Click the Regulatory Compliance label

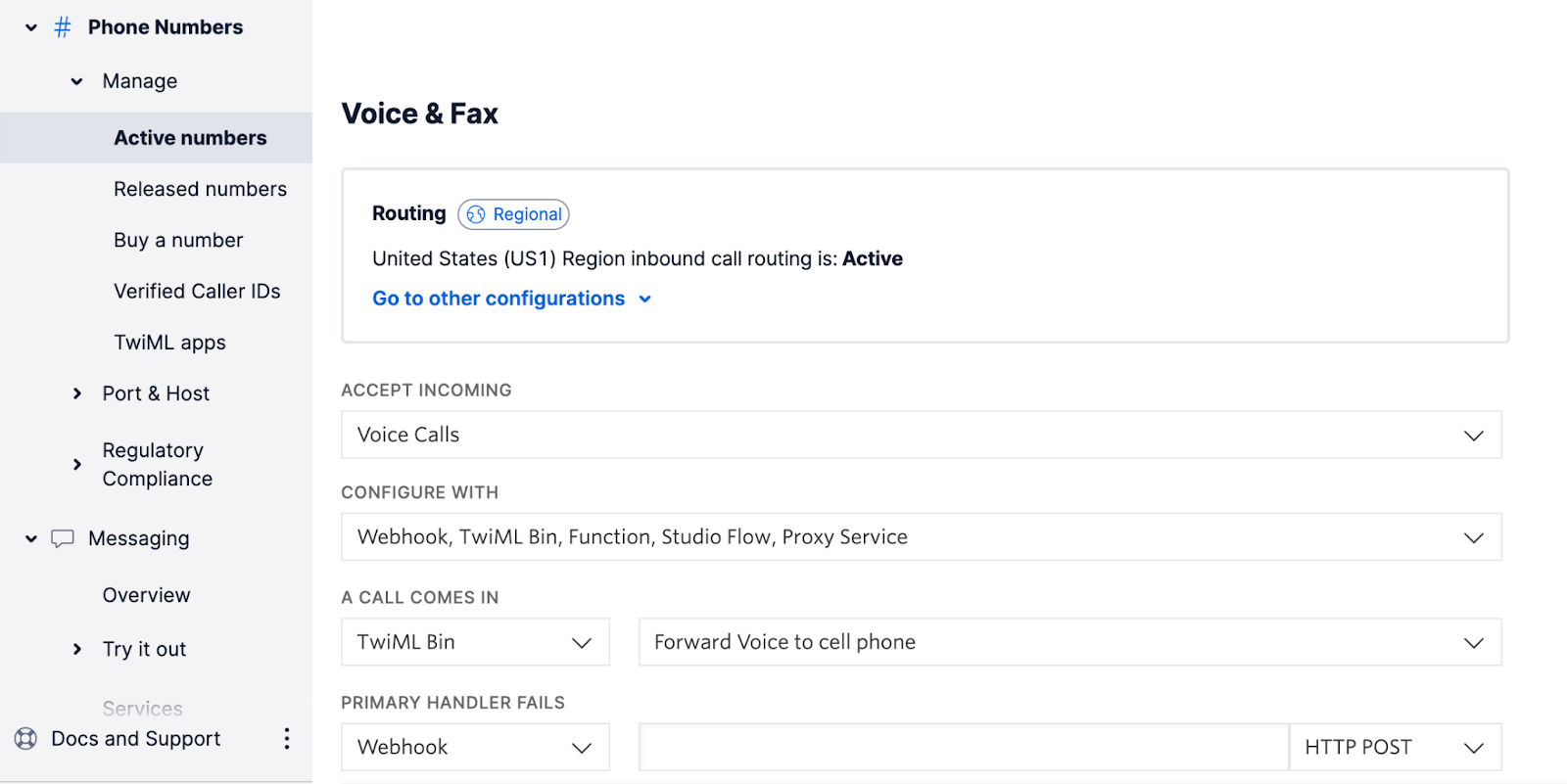tap(157, 464)
